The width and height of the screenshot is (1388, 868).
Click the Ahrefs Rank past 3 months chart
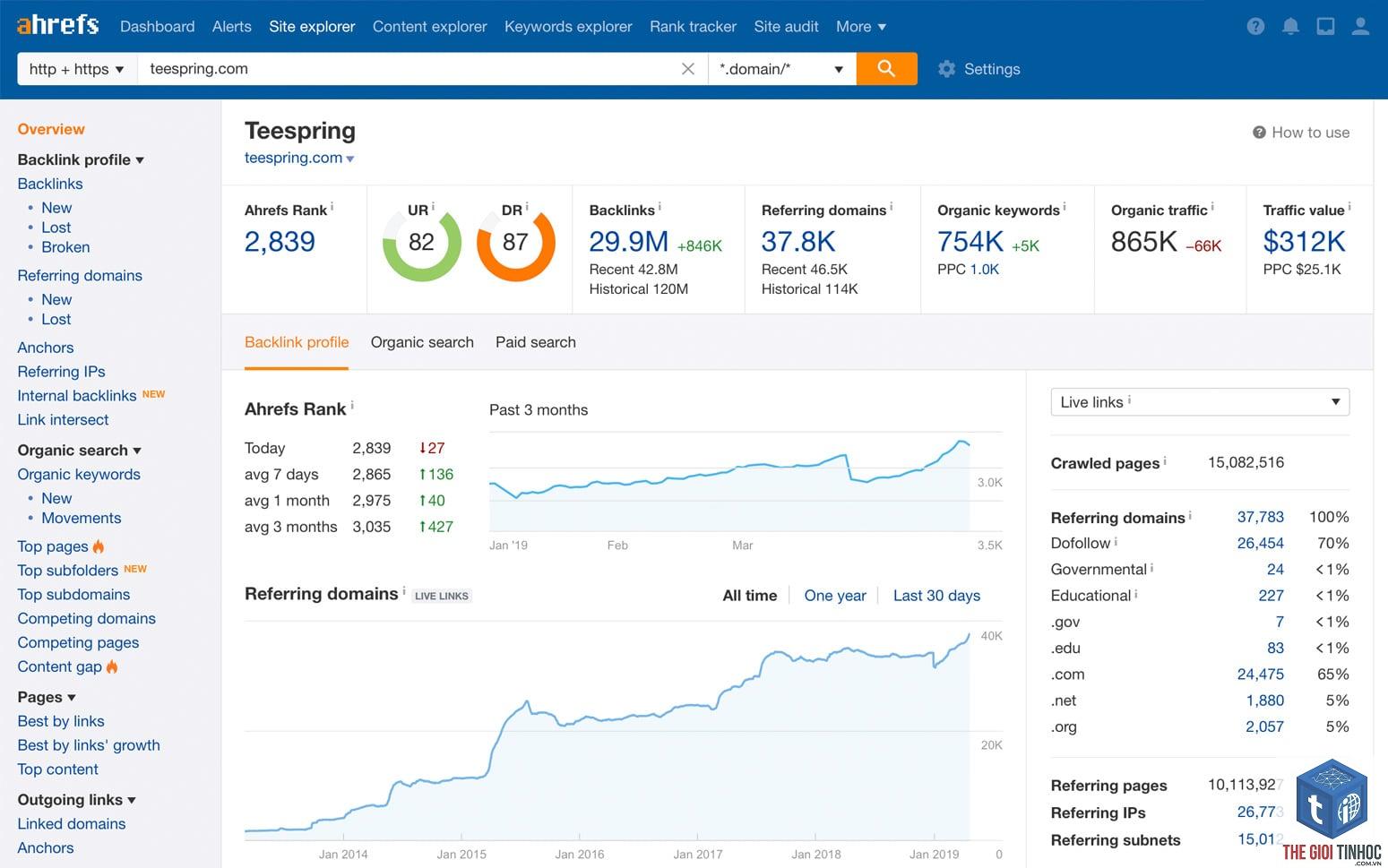tap(729, 484)
